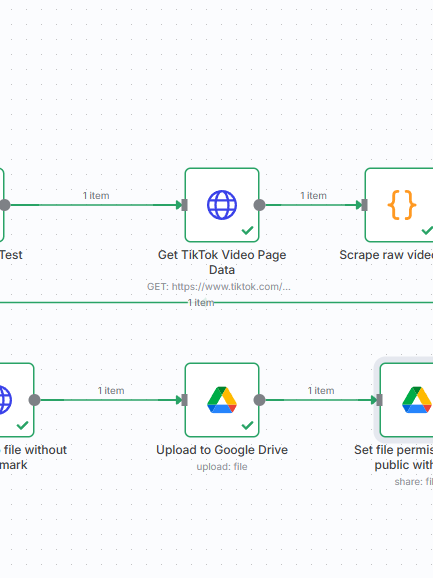This screenshot has width=433, height=578.
Task: Click 1 item label before Set file permissions node
Action: tap(321, 391)
